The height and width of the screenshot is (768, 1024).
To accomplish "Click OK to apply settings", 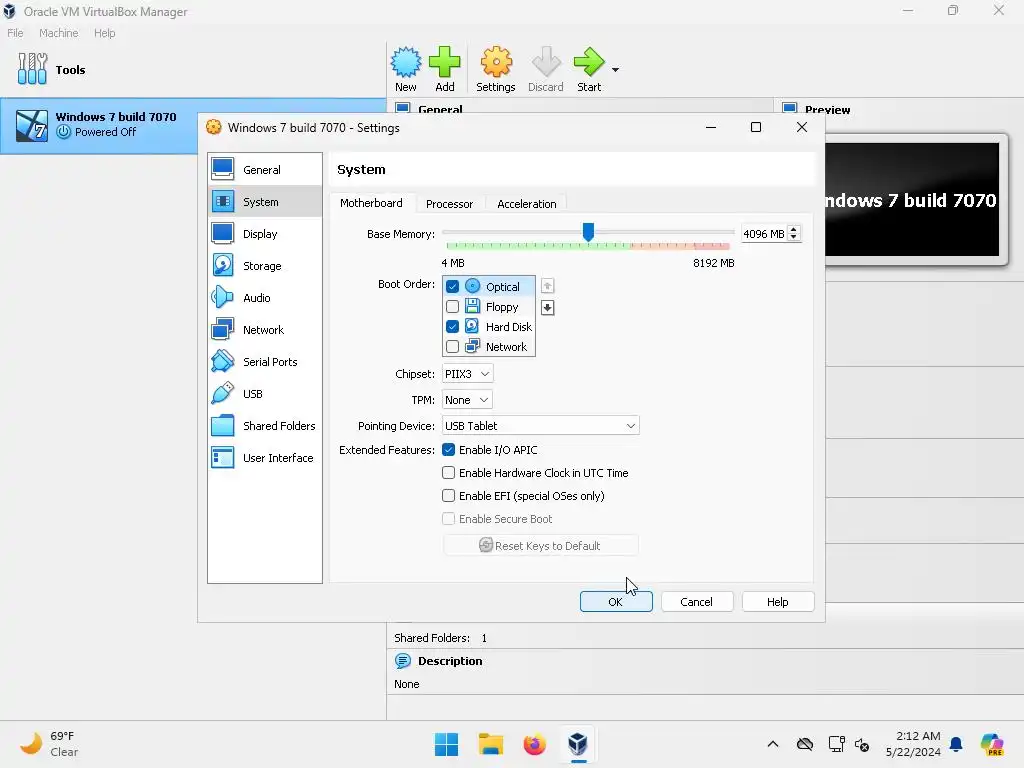I will 616,601.
